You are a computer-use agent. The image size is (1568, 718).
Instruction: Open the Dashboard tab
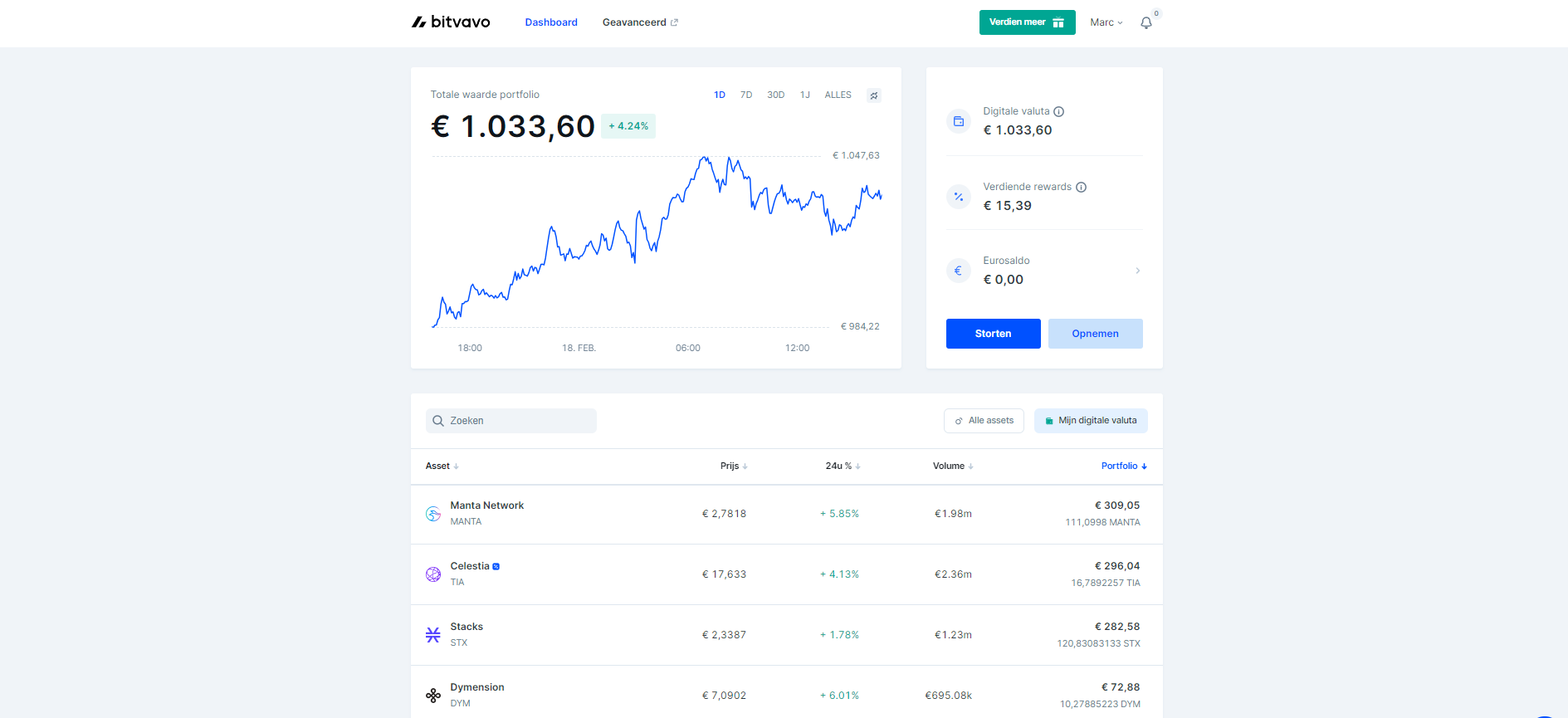coord(551,22)
